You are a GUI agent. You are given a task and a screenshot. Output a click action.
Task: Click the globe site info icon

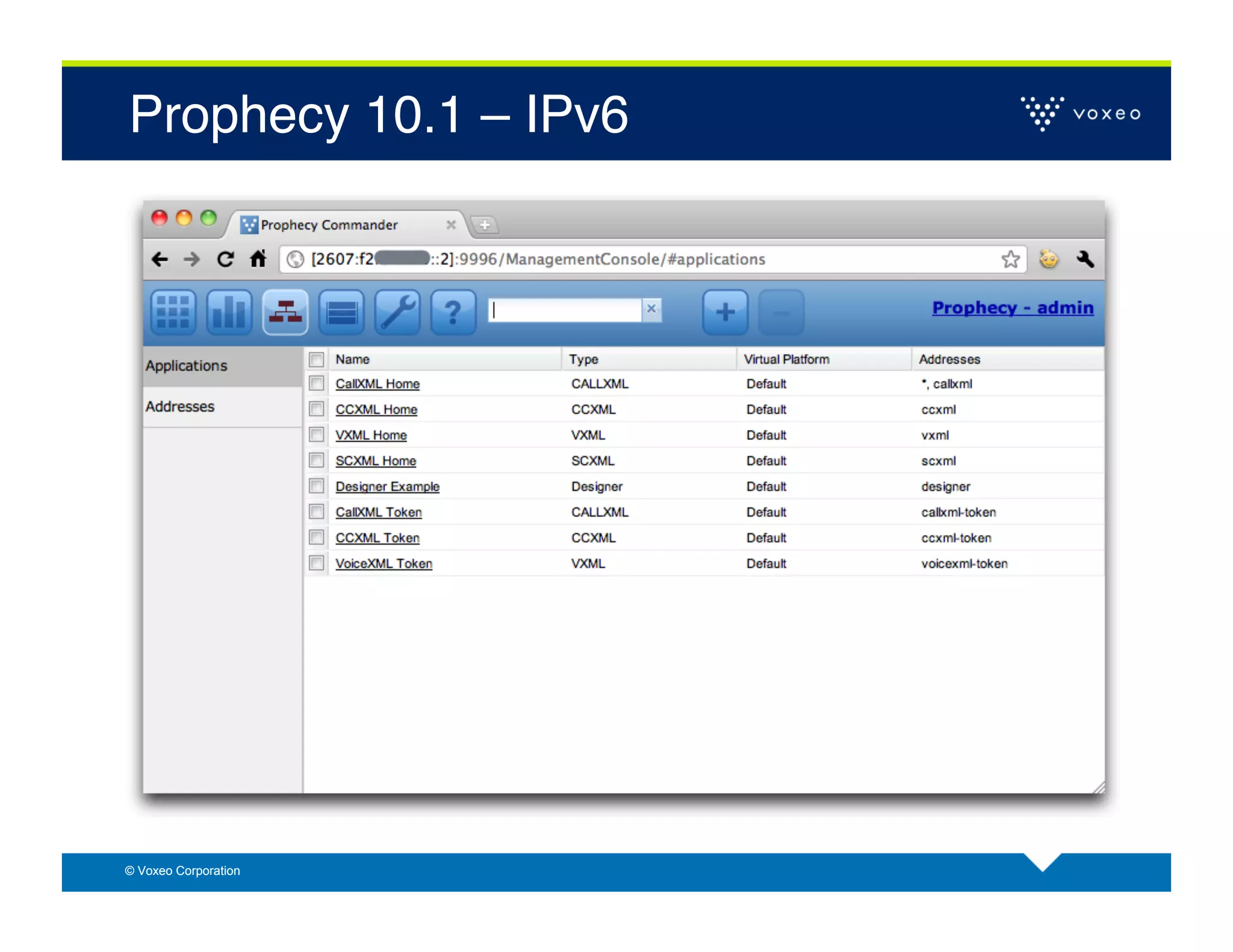tap(296, 259)
